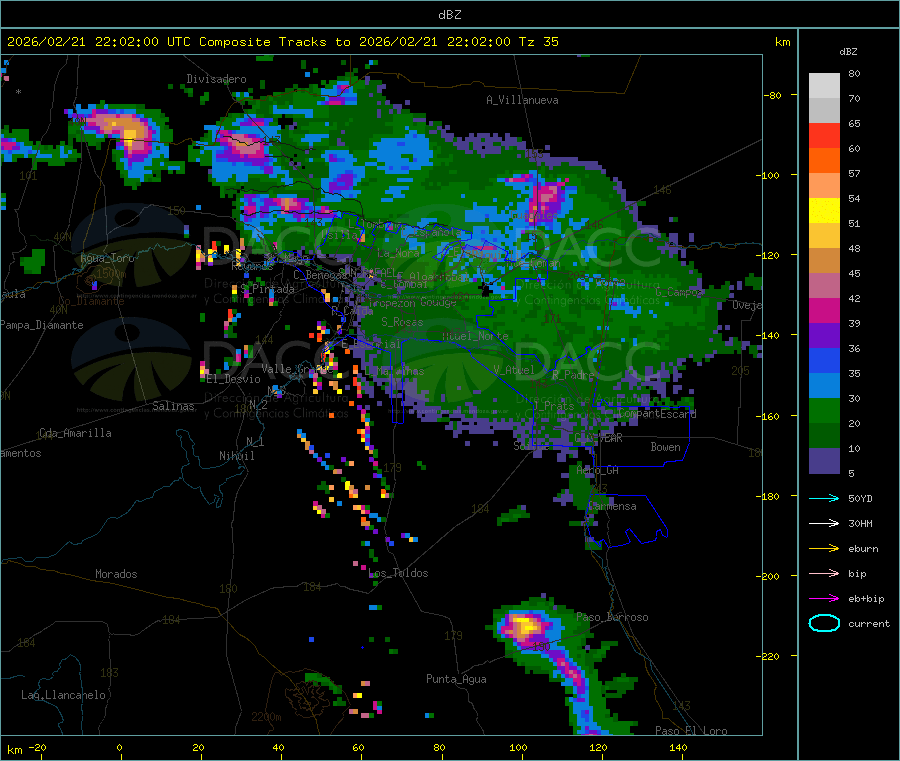Click the -80 tick on the right axis
This screenshot has height=761, width=900.
coord(772,95)
